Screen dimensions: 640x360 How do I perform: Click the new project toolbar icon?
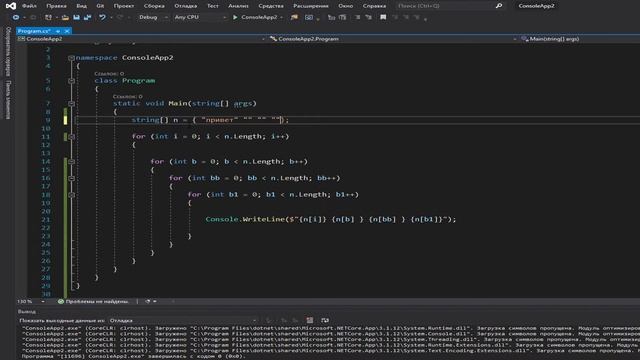[49, 18]
